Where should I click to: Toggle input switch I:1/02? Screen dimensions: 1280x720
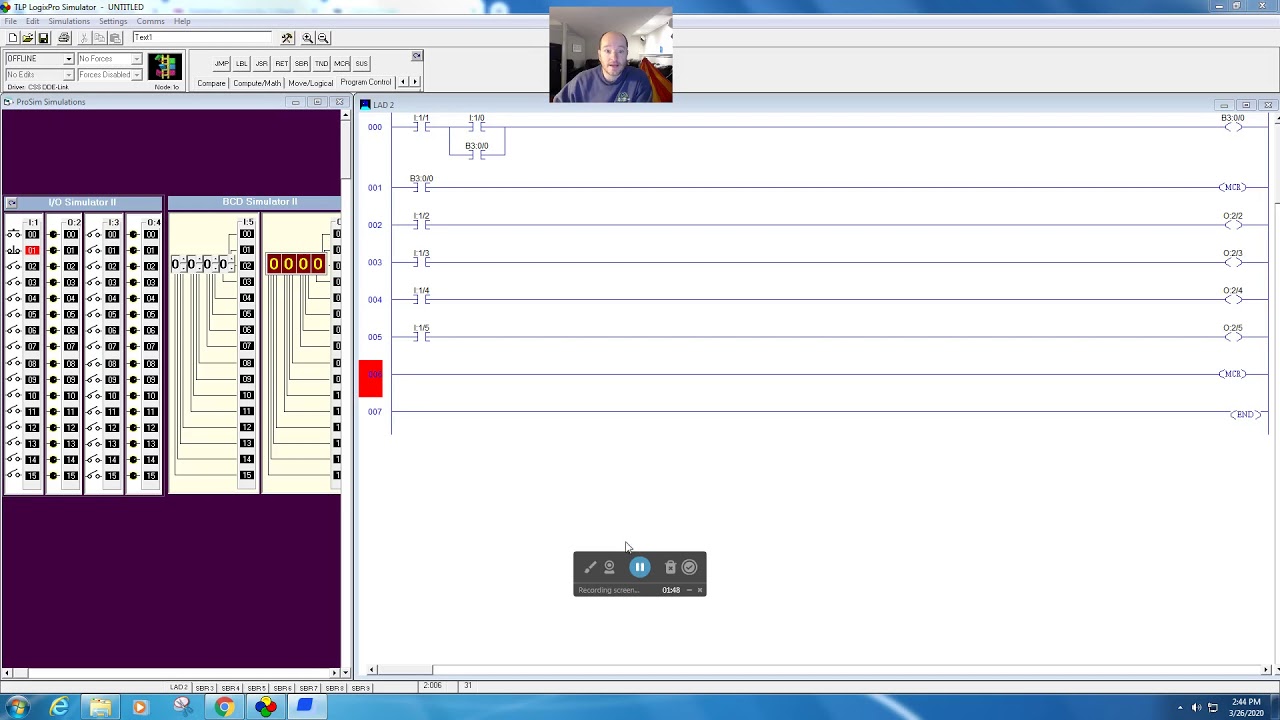(x=14, y=266)
